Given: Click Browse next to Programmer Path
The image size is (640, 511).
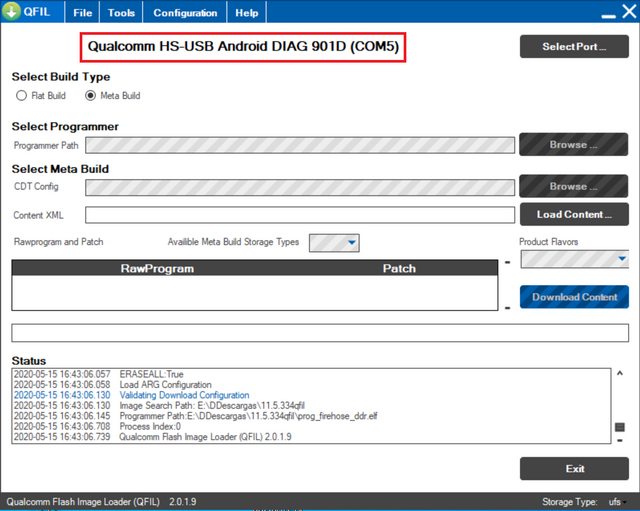Looking at the screenshot, I should tap(573, 144).
